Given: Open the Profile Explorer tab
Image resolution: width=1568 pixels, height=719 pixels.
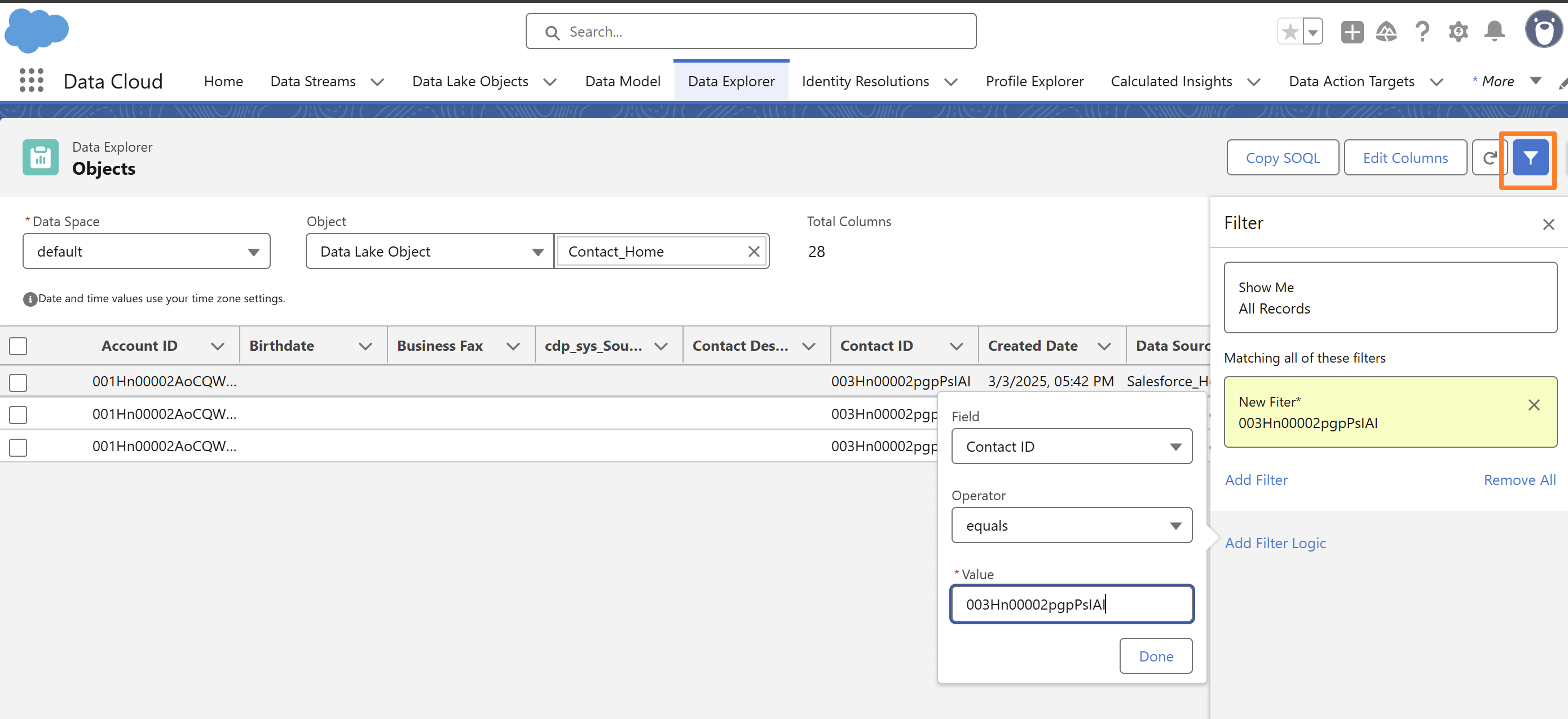Looking at the screenshot, I should [1034, 81].
